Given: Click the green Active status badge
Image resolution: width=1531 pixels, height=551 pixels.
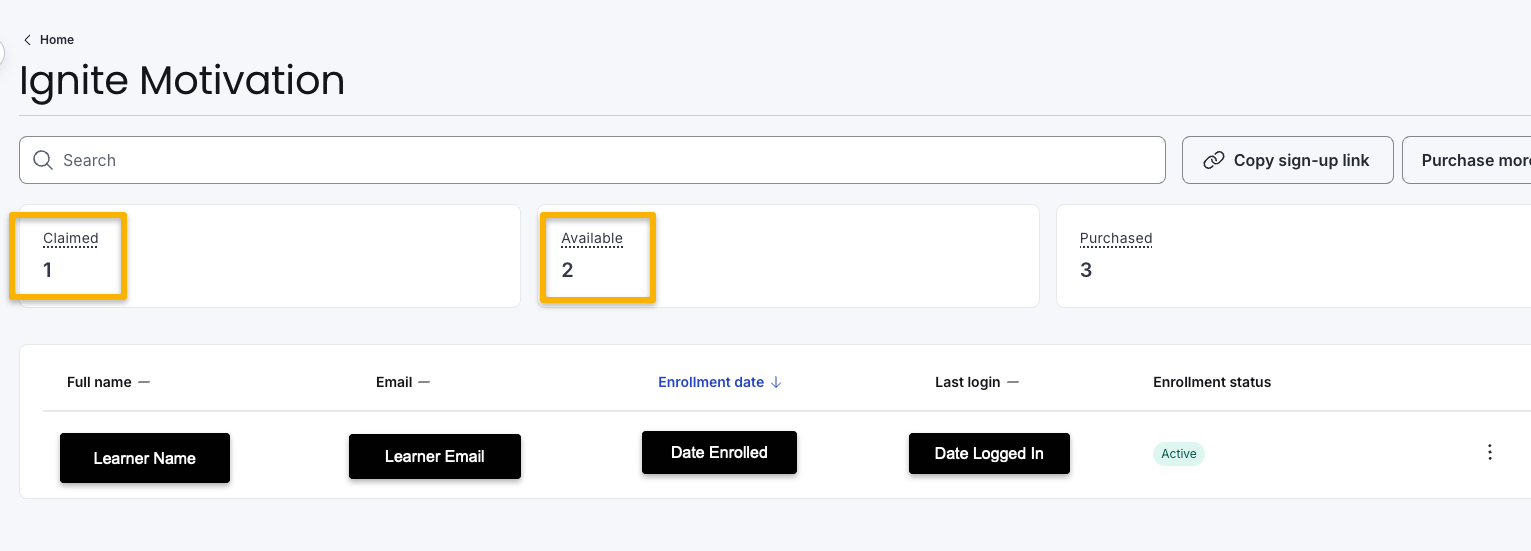Looking at the screenshot, I should (1178, 454).
